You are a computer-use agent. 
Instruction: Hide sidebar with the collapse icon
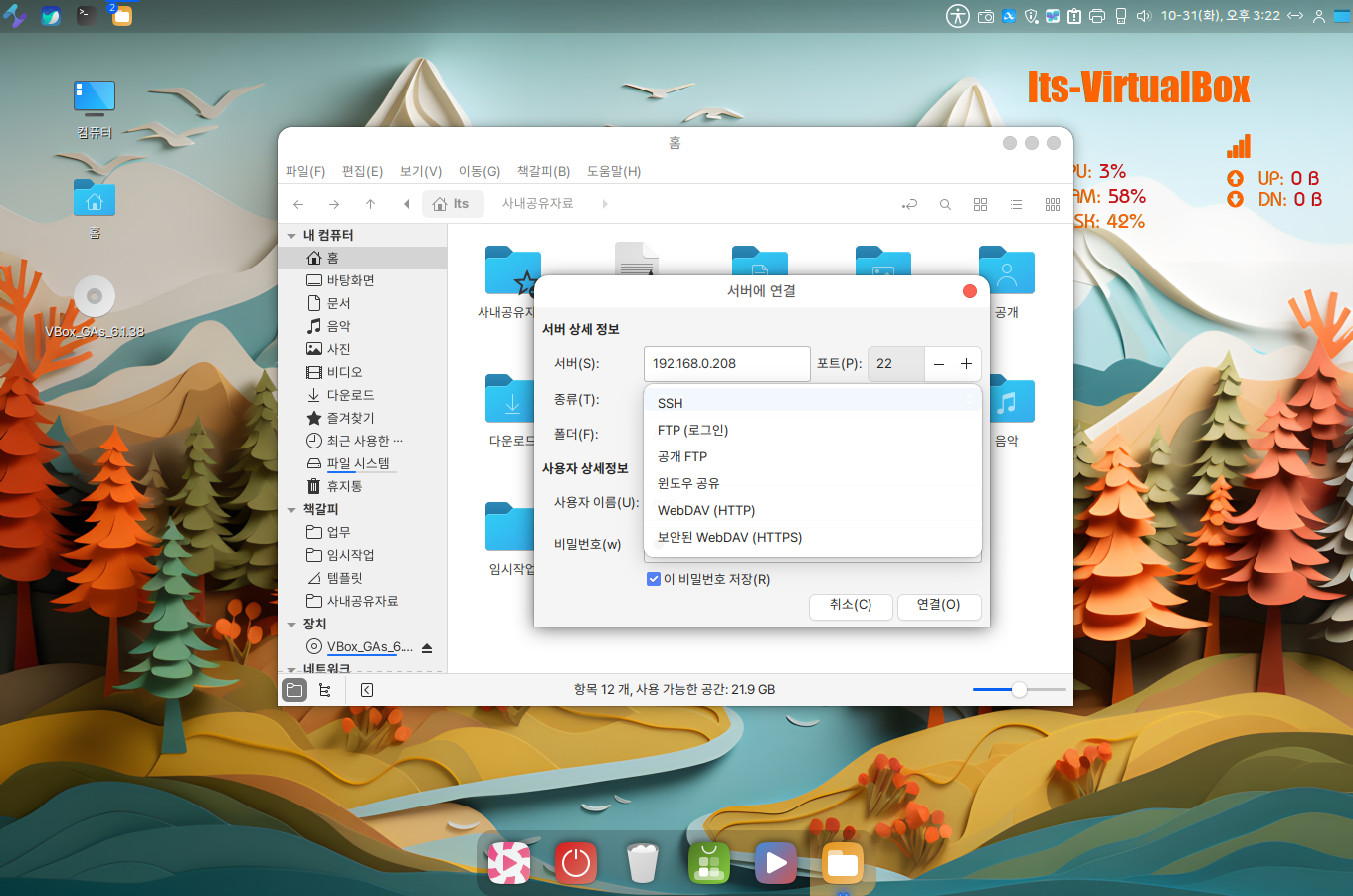coord(367,689)
